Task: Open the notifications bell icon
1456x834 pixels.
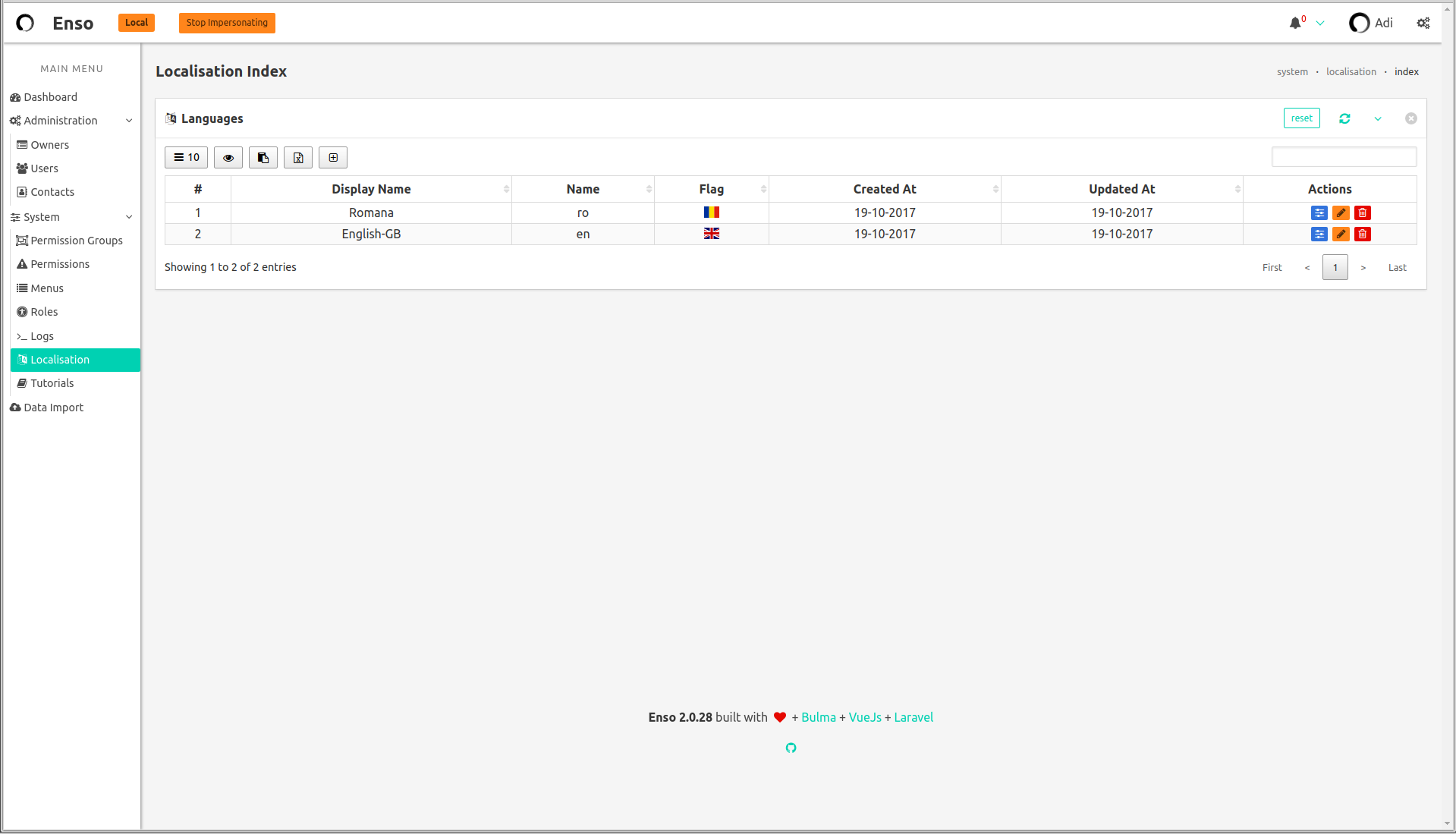Action: point(1294,23)
